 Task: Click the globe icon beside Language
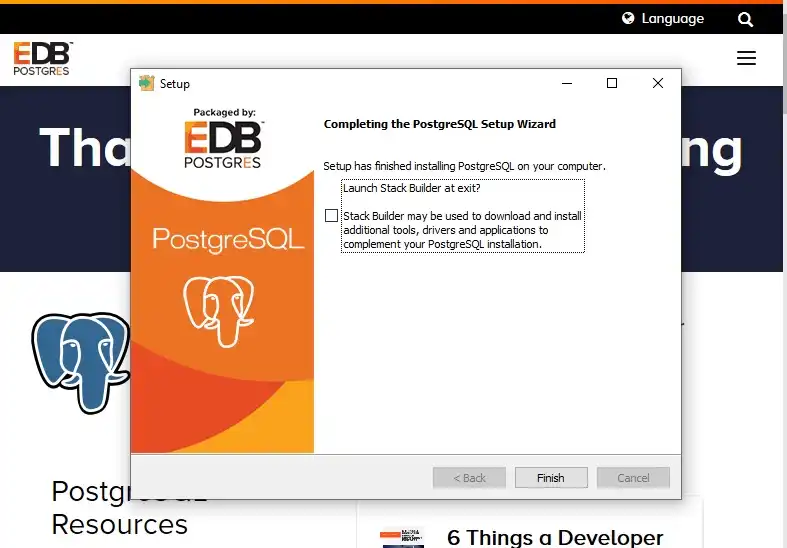point(628,19)
